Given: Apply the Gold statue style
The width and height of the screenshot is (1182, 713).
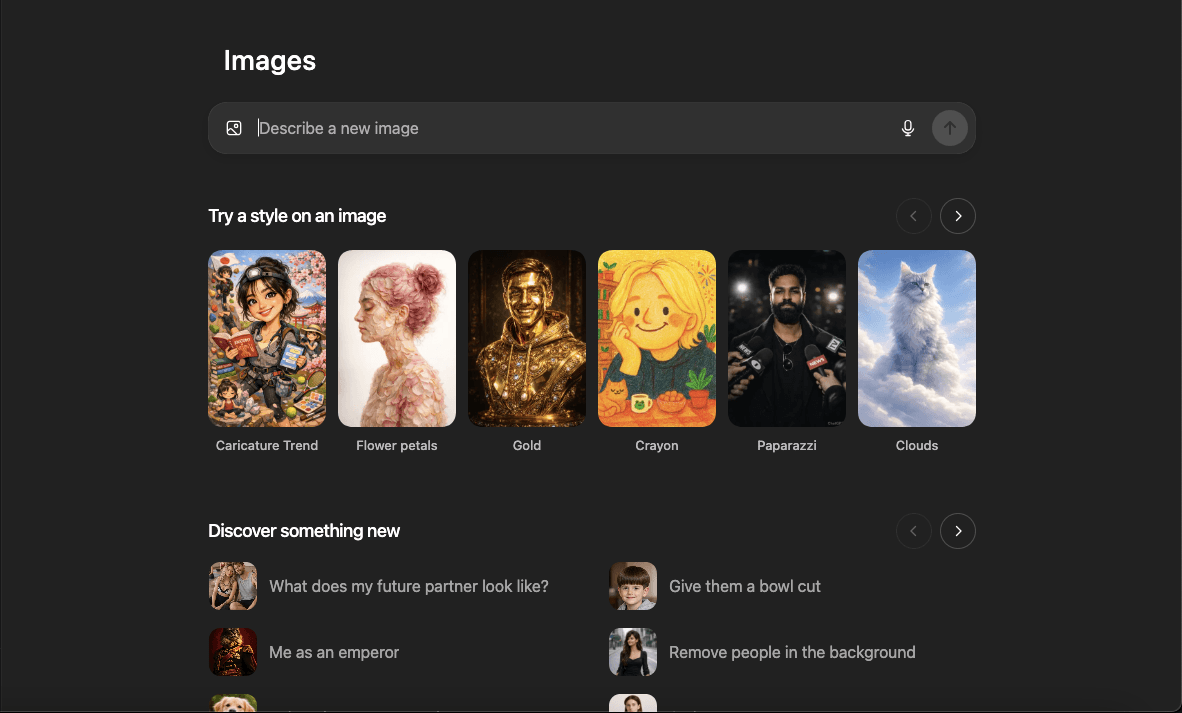Looking at the screenshot, I should 527,338.
